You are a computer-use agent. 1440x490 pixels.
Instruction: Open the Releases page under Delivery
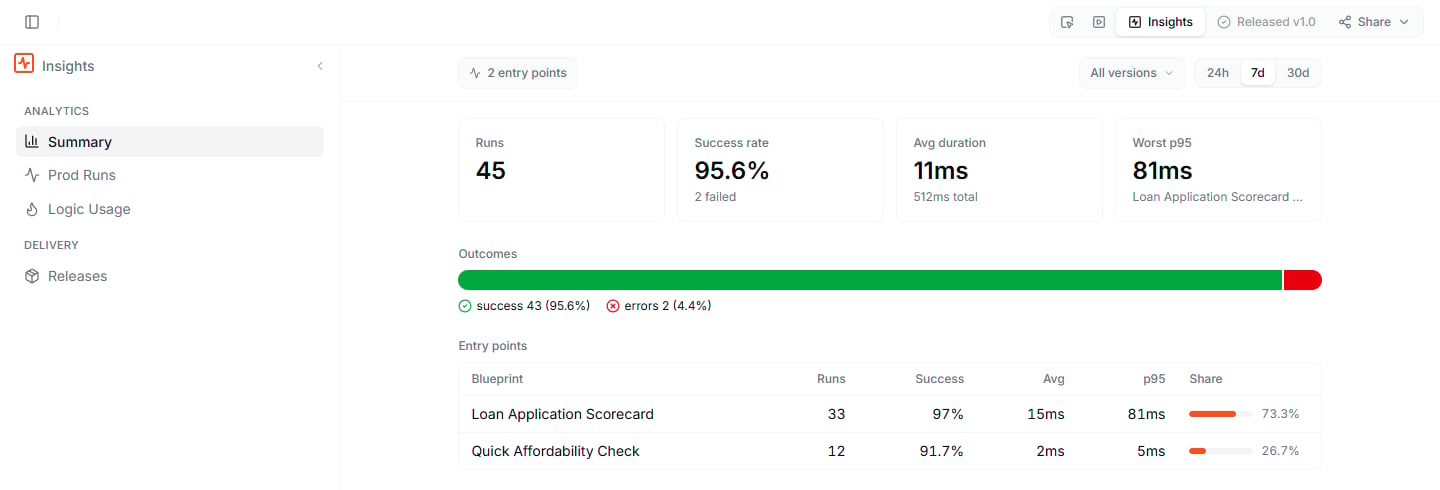coord(170,276)
